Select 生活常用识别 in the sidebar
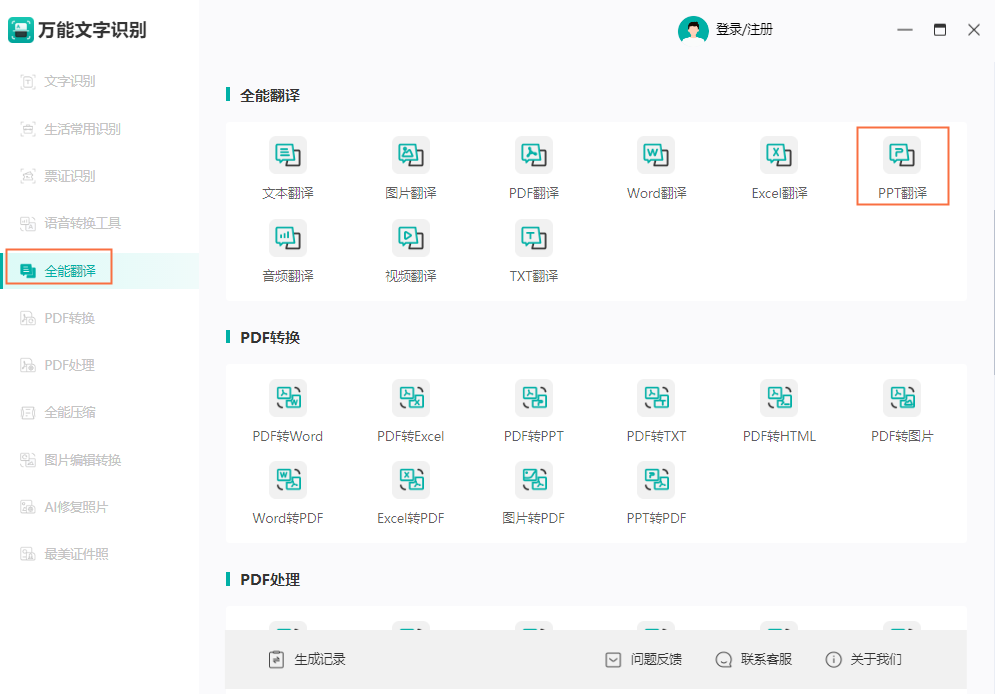 [99, 129]
